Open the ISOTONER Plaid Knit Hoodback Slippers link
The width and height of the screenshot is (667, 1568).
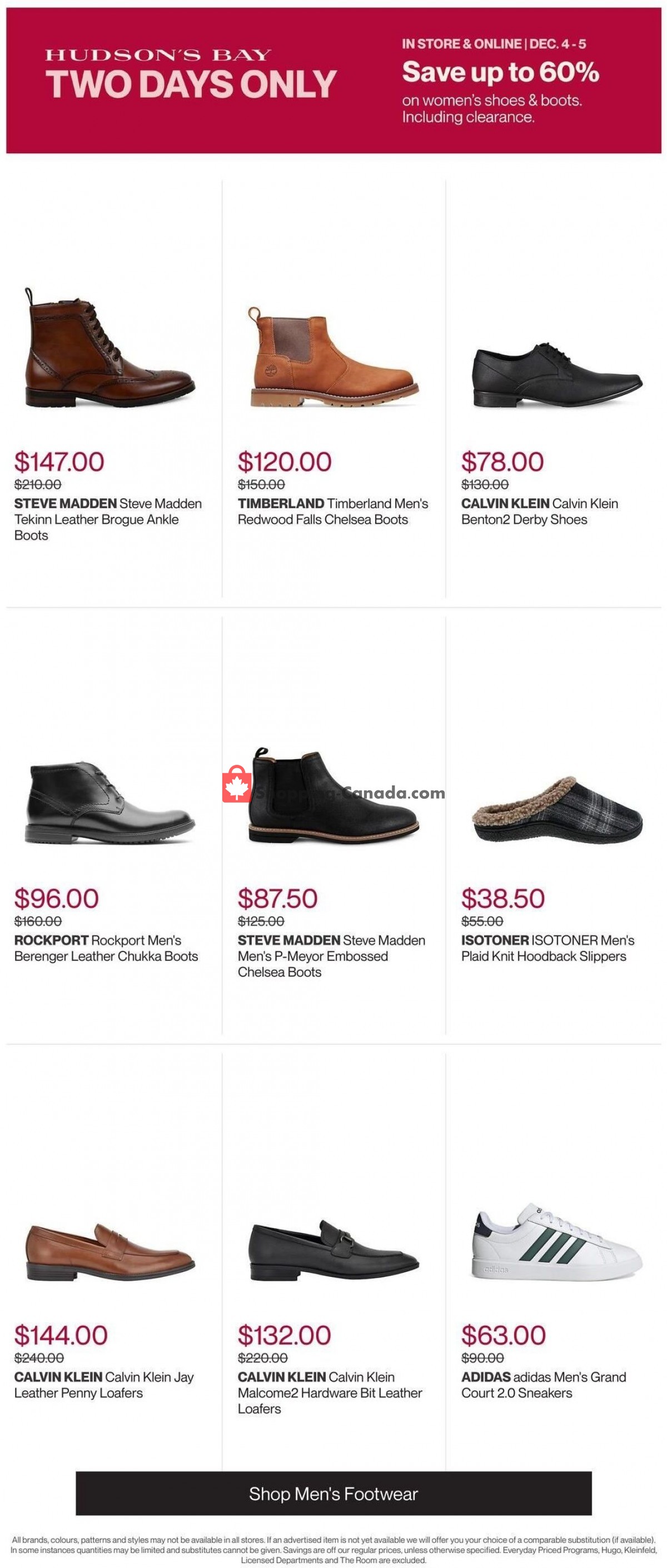point(547,948)
